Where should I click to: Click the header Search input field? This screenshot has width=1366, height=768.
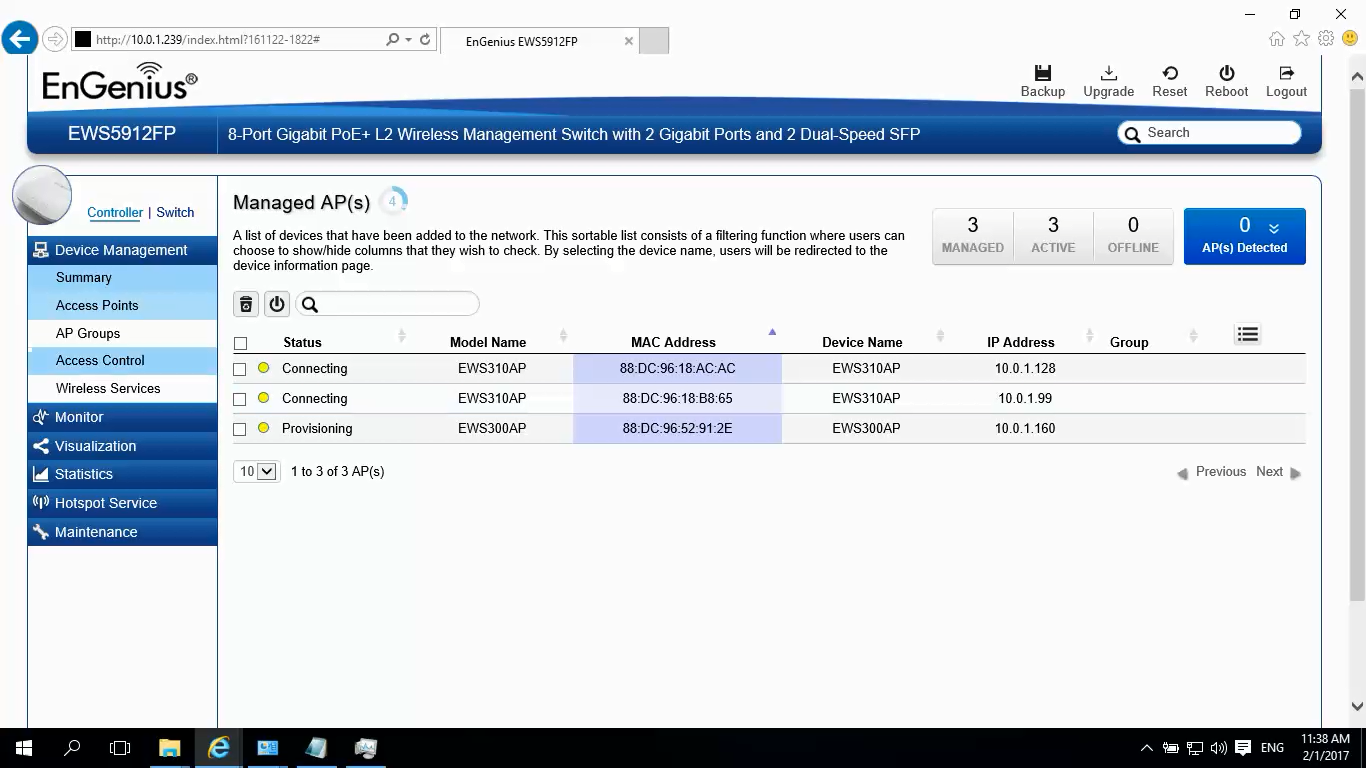1209,133
